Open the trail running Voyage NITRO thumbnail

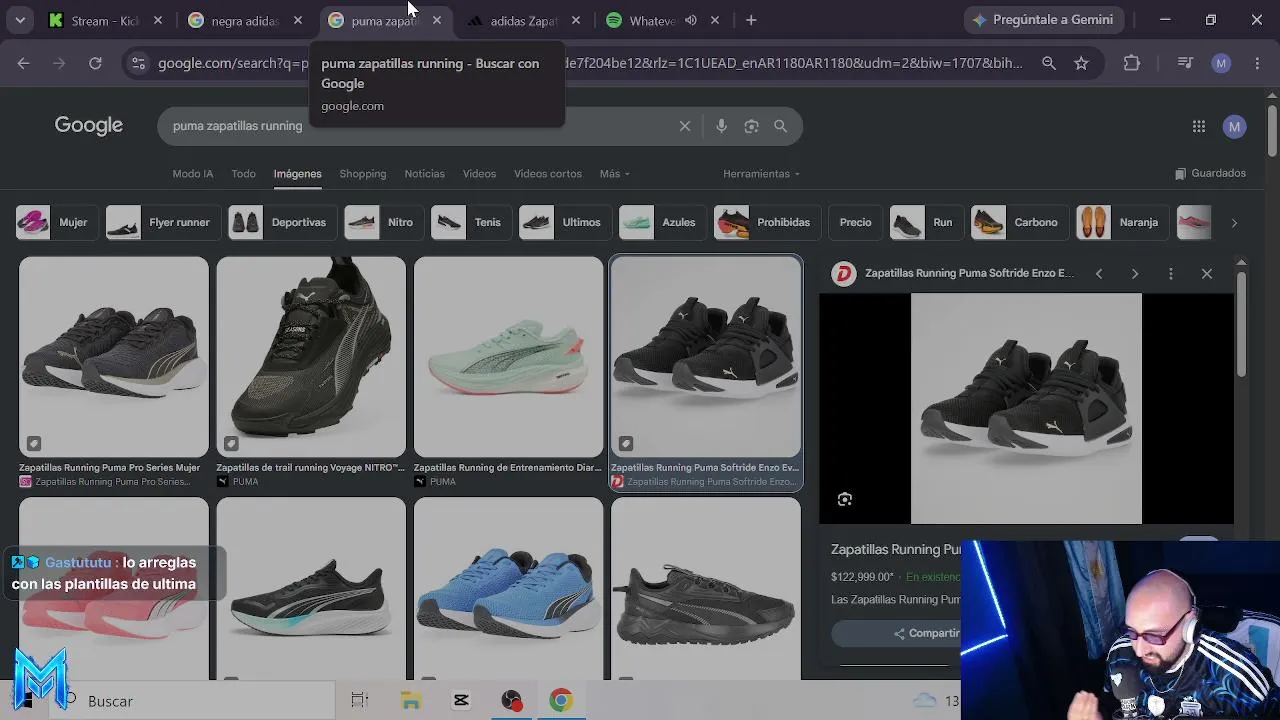tap(311, 357)
